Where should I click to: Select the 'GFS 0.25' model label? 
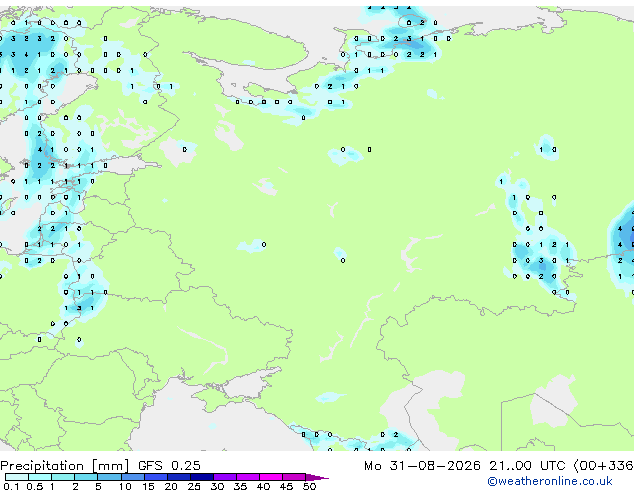tap(169, 466)
